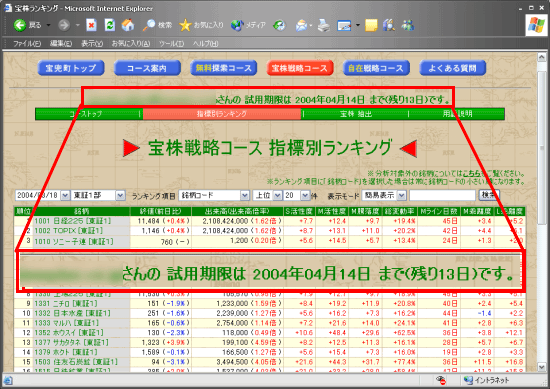550x389 pixels.
Task: Click the 検索 search button on the page
Action: pos(489,195)
